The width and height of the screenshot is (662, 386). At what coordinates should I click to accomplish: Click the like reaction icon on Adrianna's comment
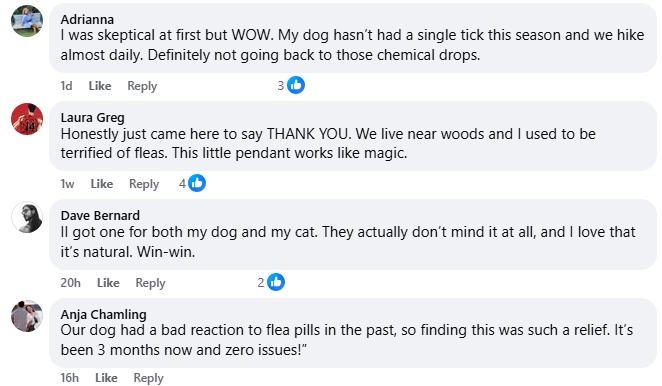pyautogui.click(x=296, y=85)
